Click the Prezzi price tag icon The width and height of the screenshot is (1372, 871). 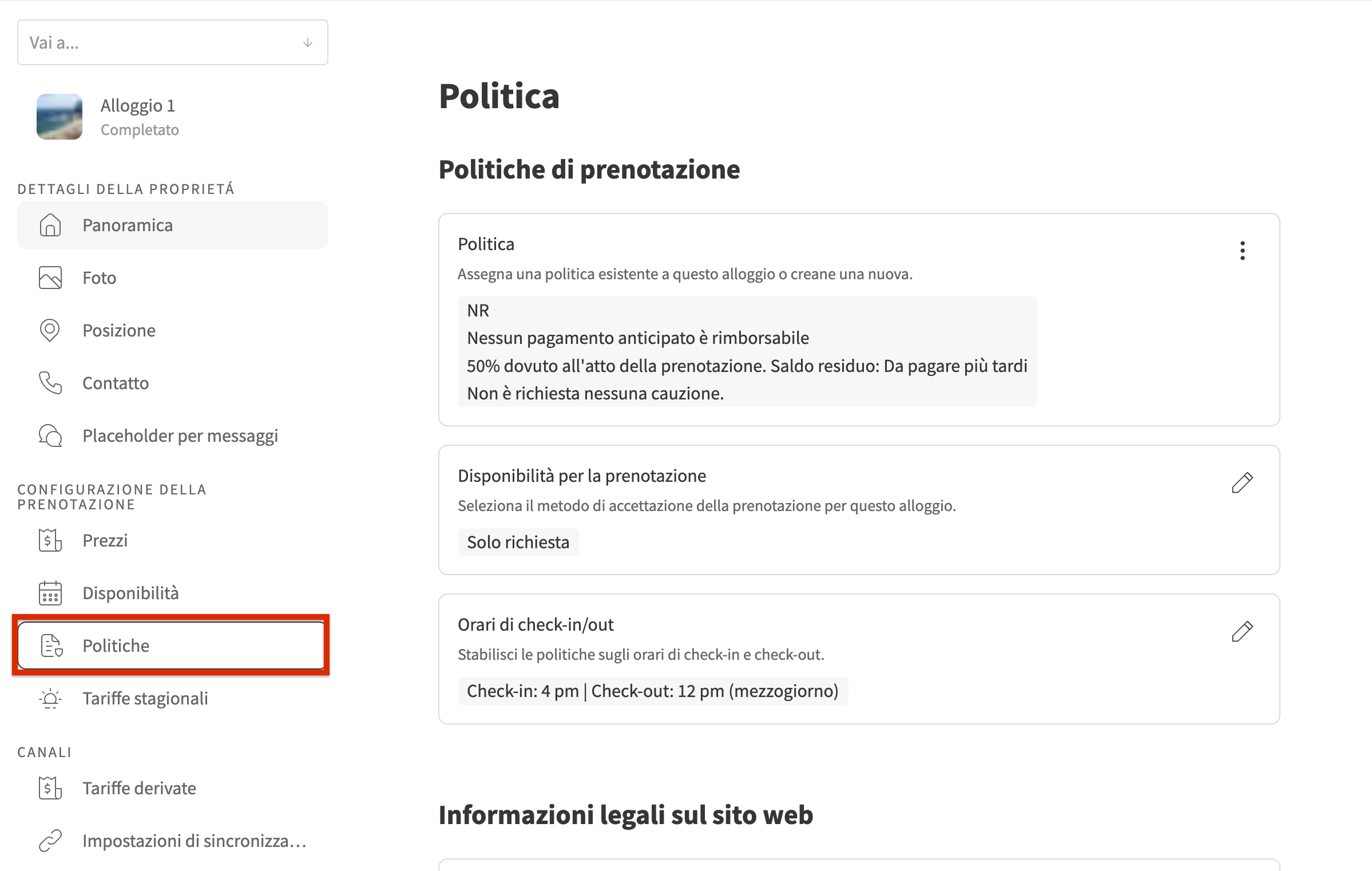50,540
